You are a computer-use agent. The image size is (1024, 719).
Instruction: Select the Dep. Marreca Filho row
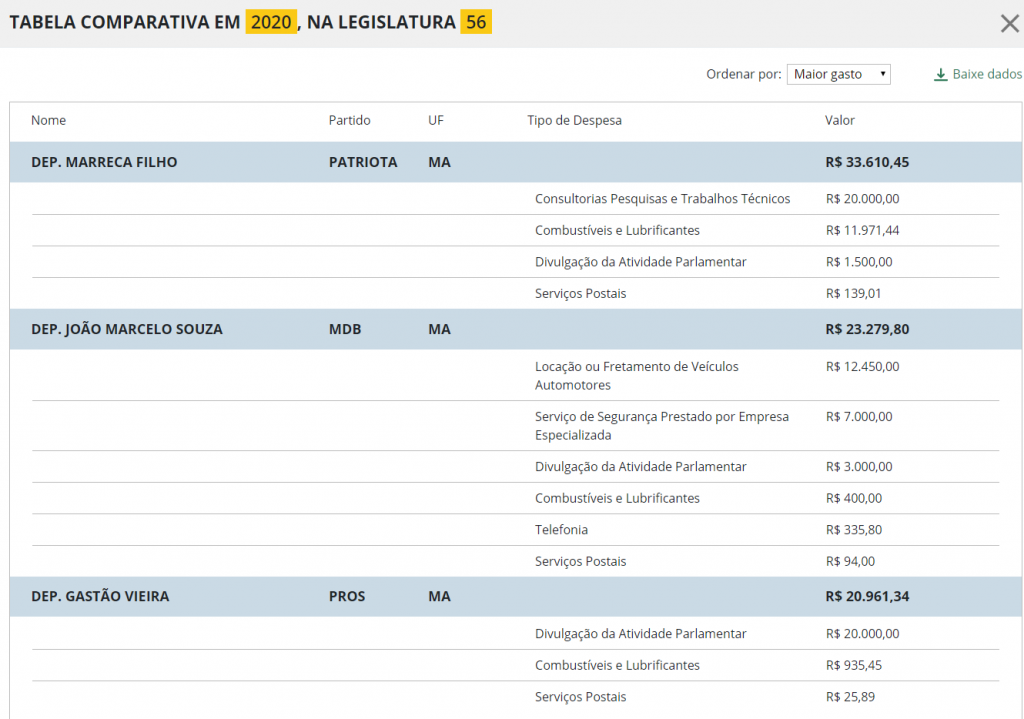pyautogui.click(x=104, y=162)
